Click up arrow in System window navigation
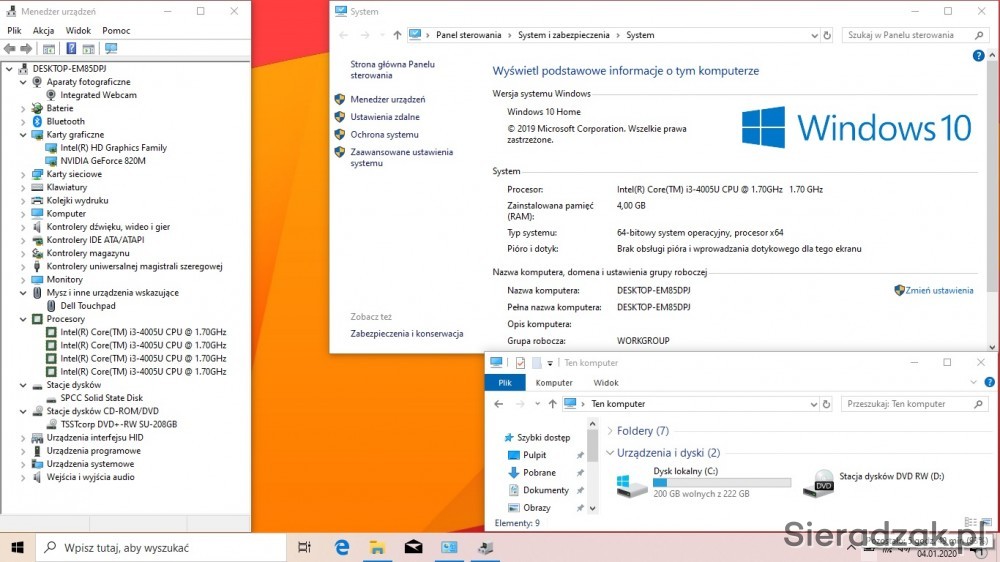The height and width of the screenshot is (562, 1000). point(397,35)
